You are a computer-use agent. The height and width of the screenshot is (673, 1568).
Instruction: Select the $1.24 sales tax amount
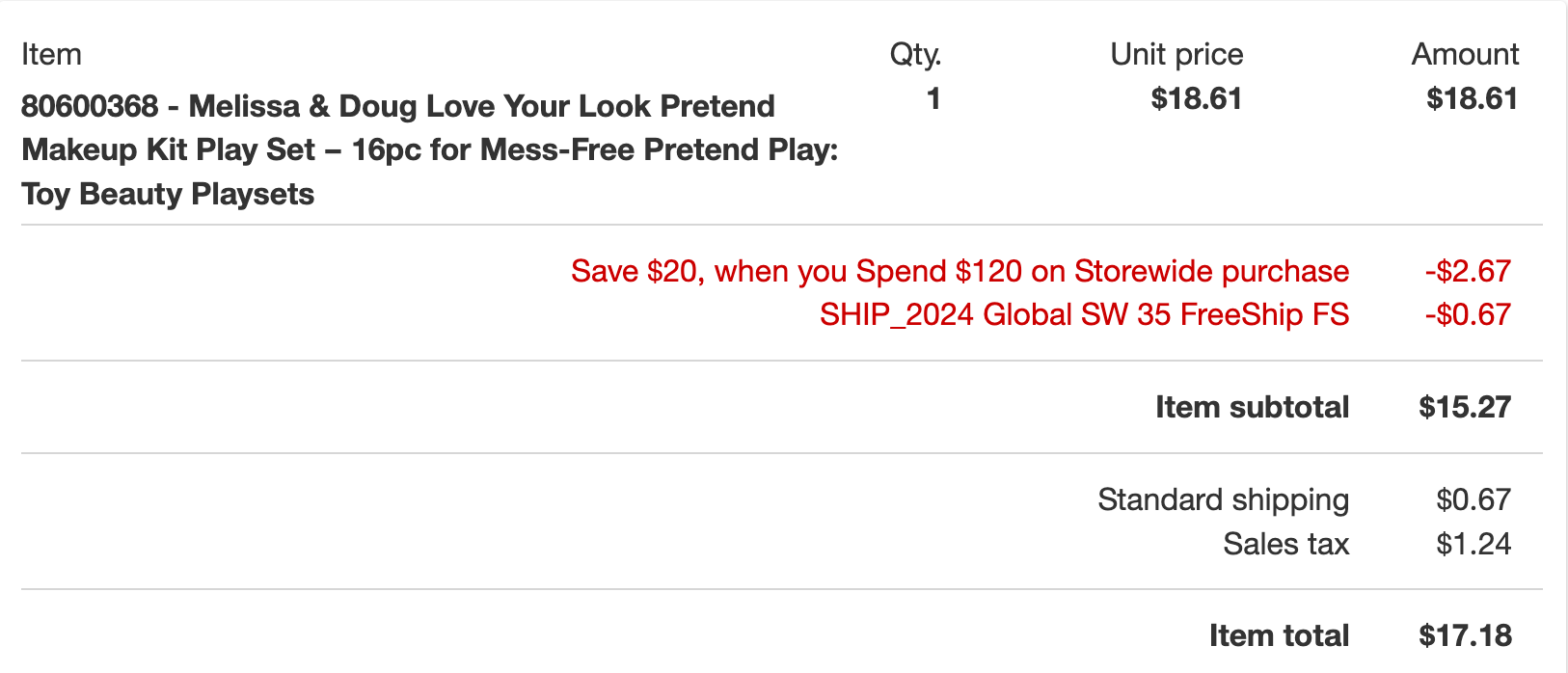1473,544
